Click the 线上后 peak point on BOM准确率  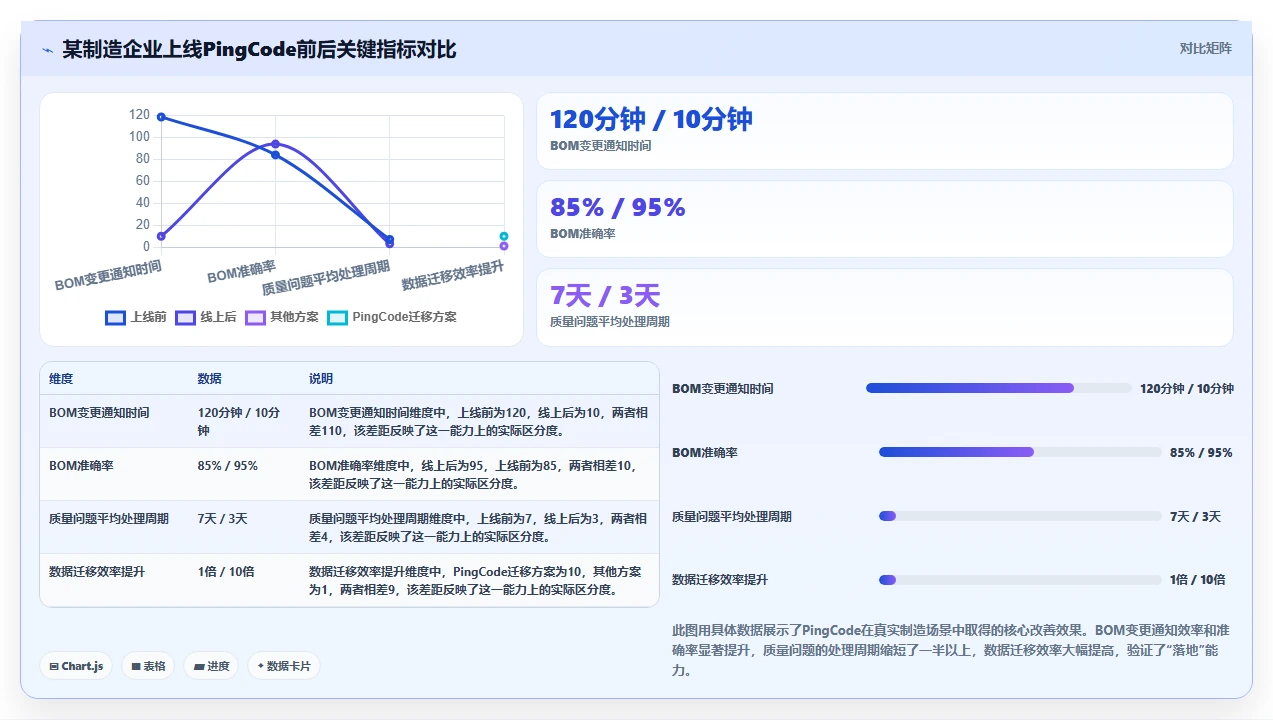point(275,144)
